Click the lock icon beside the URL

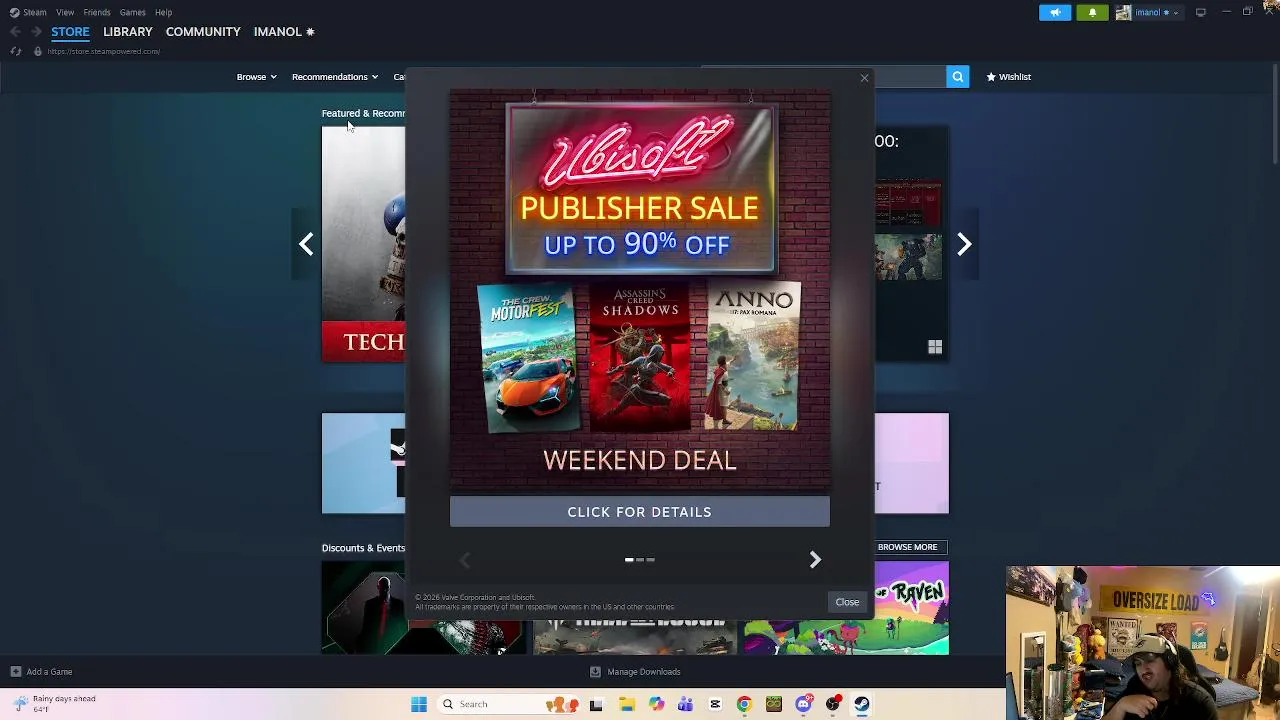click(x=37, y=51)
